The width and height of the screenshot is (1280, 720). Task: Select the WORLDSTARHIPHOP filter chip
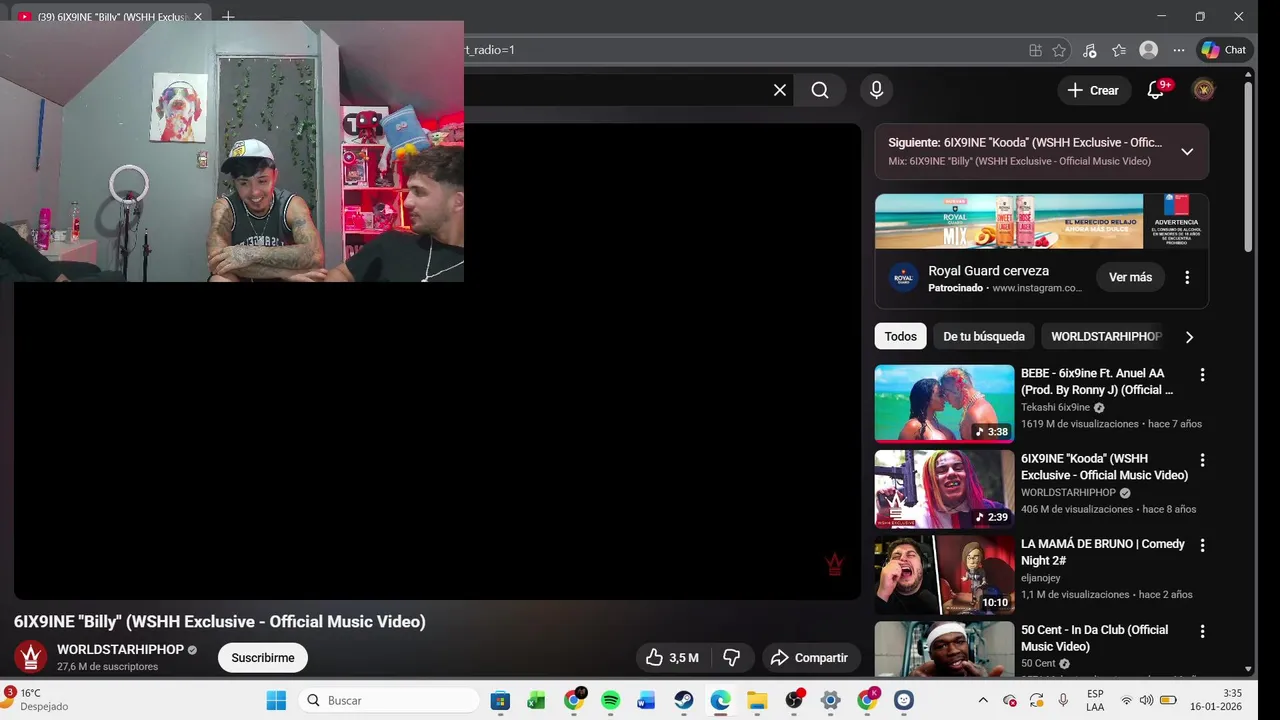[1106, 336]
